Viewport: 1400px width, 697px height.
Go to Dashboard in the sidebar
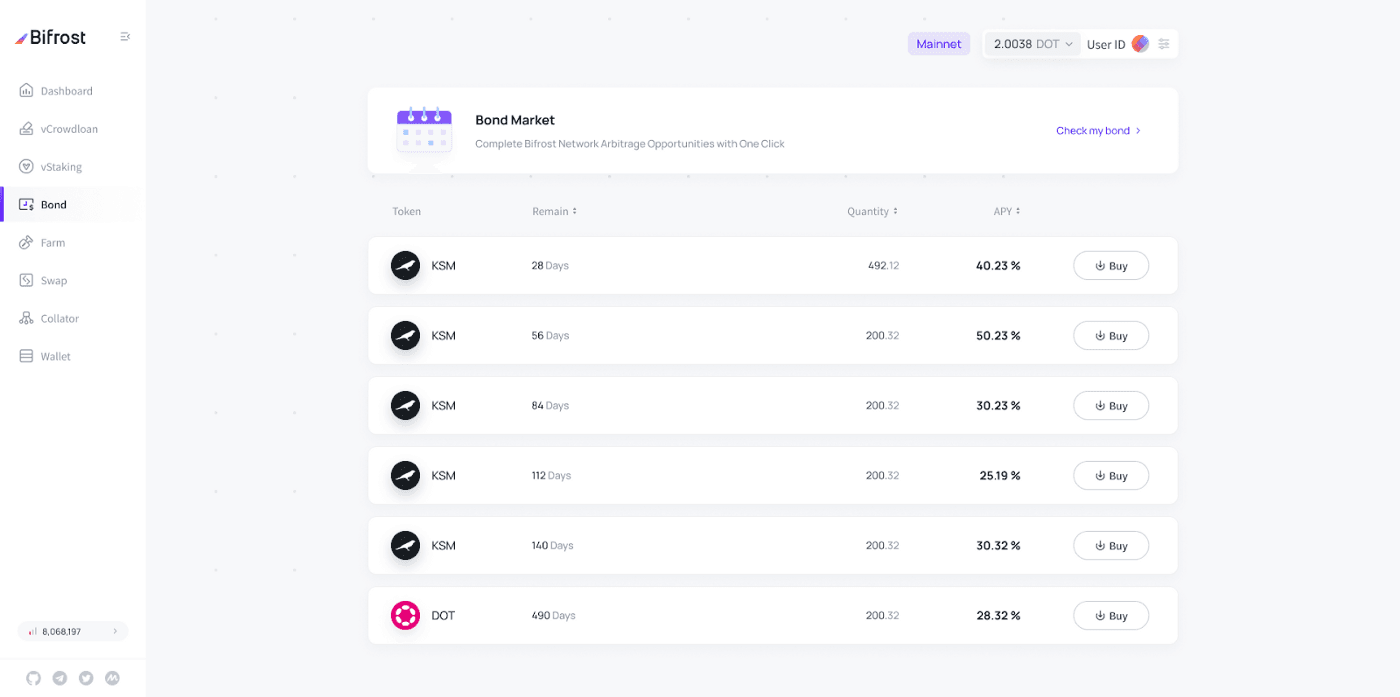66,91
